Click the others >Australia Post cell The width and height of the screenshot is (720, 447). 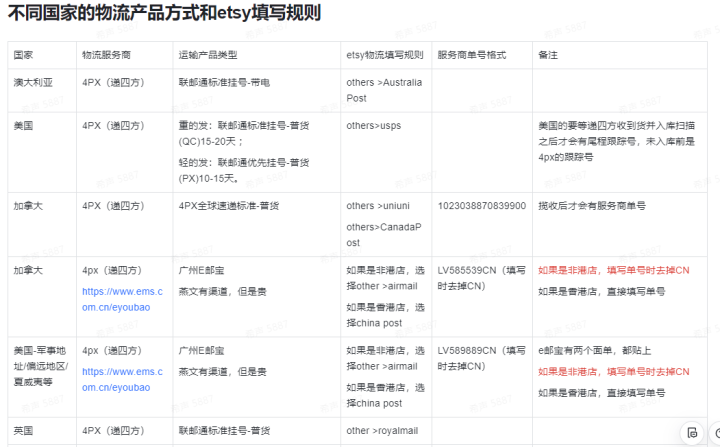pos(384,91)
